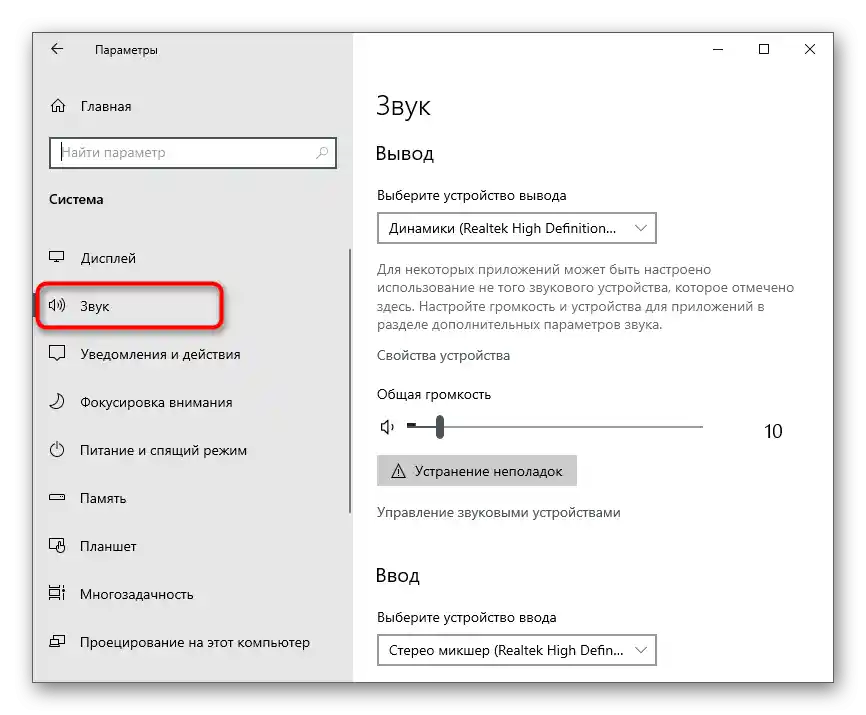Click the chevron of the Динамики dropdown
The width and height of the screenshot is (866, 715).
pyautogui.click(x=641, y=228)
